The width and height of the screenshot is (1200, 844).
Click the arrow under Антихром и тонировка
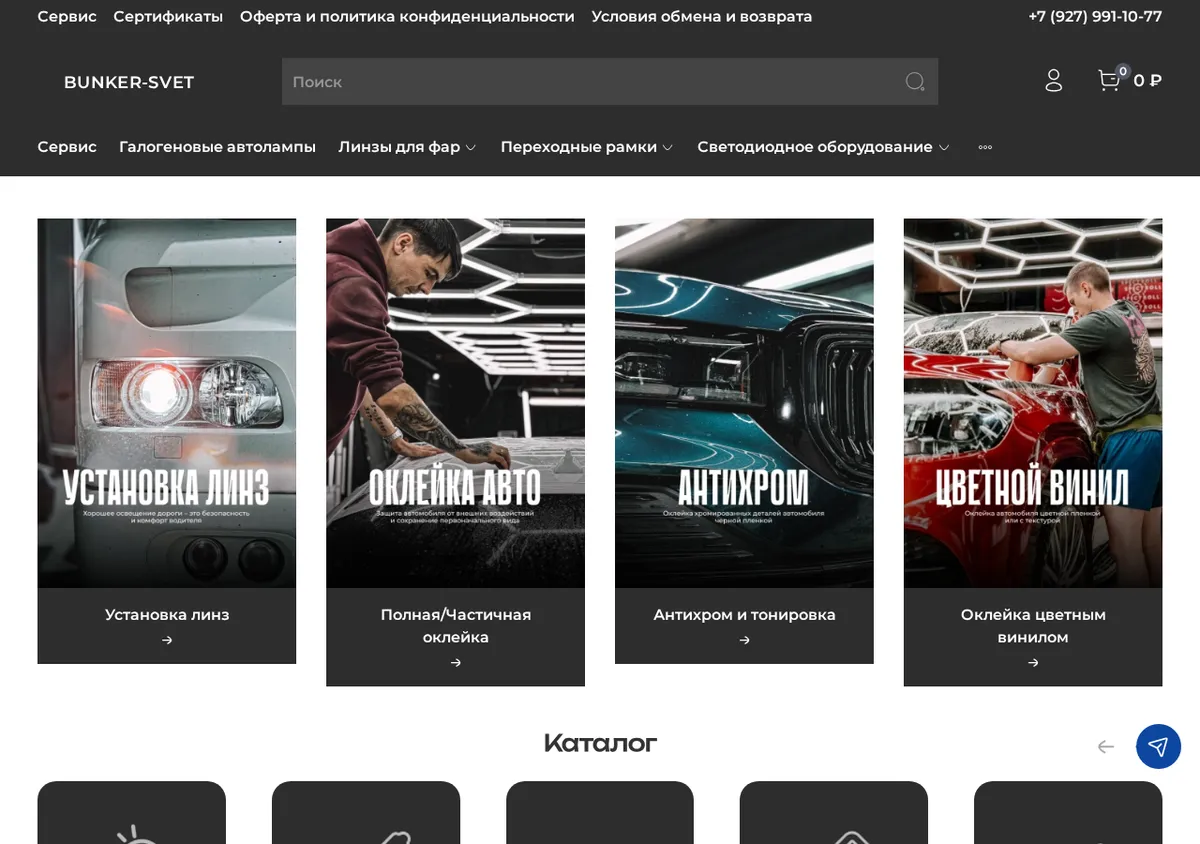click(744, 640)
